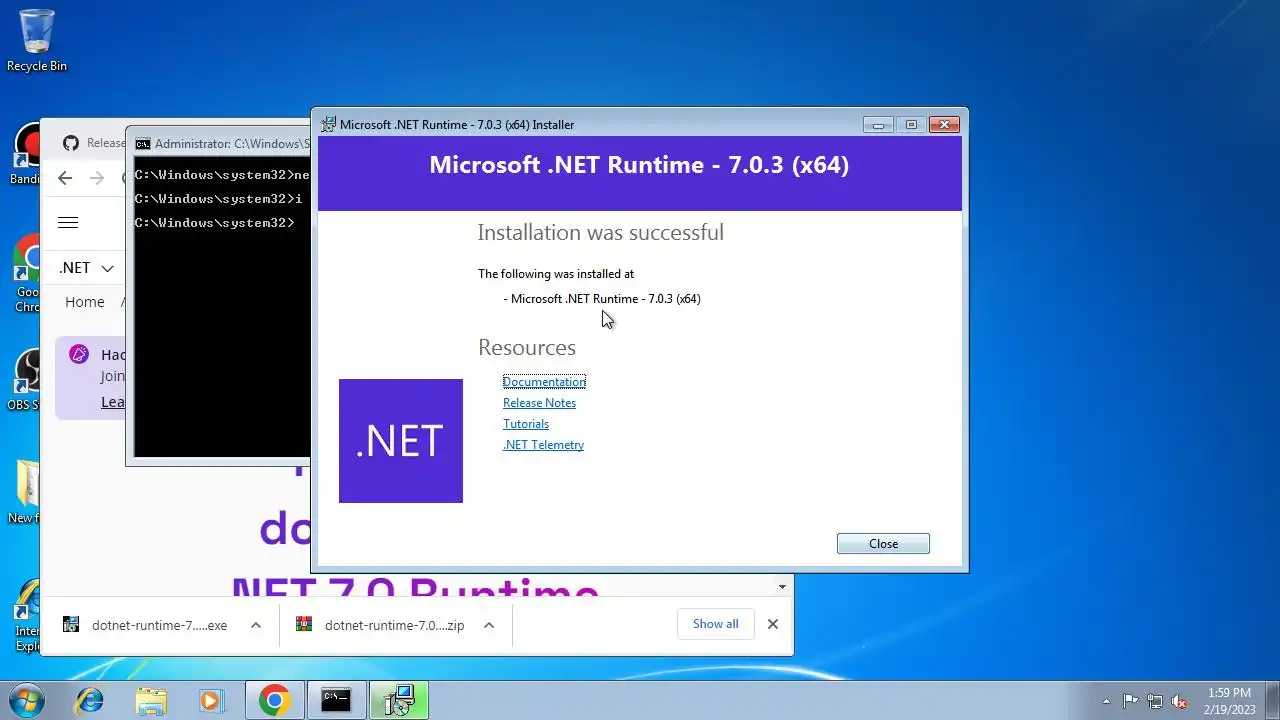This screenshot has height=720, width=1280.
Task: Open the clock showing 1:59 PM
Action: pyautogui.click(x=1229, y=701)
